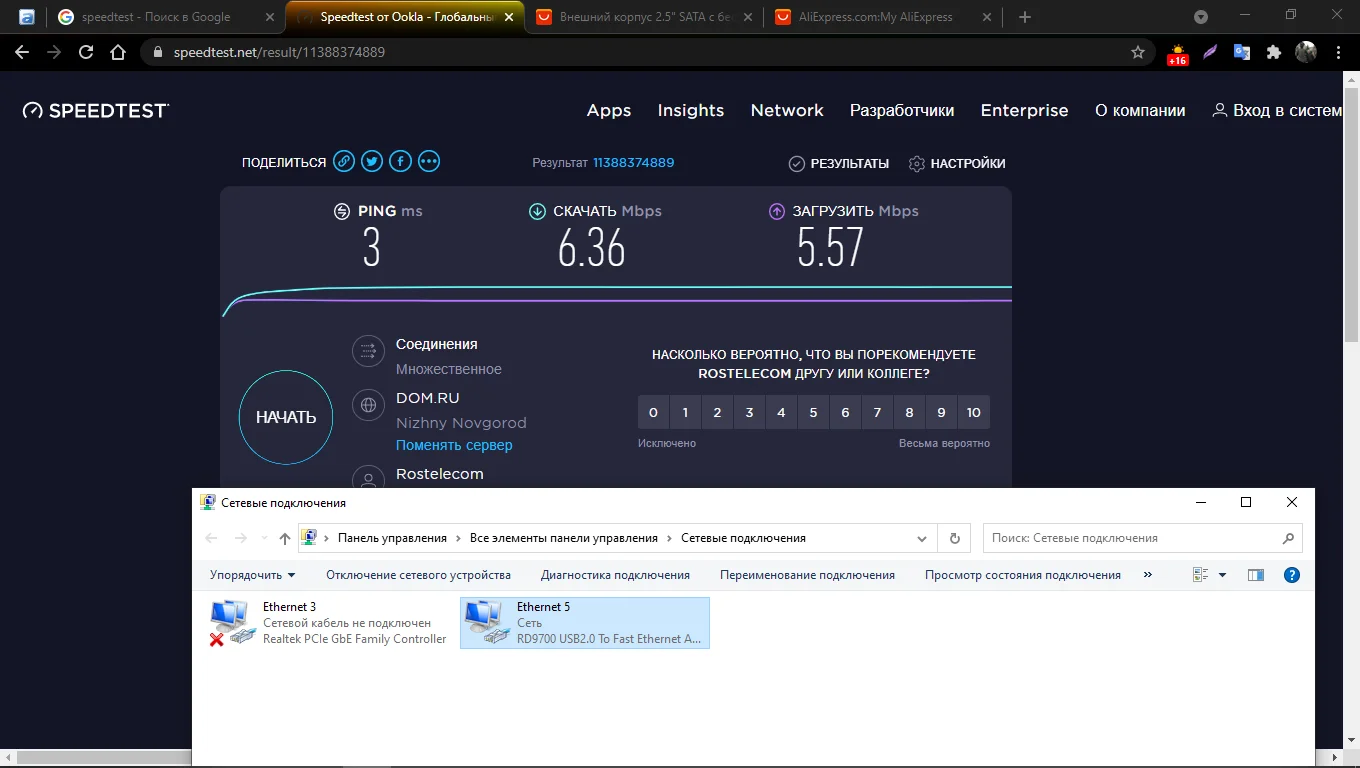
Task: Open the Network menu item
Action: (x=787, y=110)
